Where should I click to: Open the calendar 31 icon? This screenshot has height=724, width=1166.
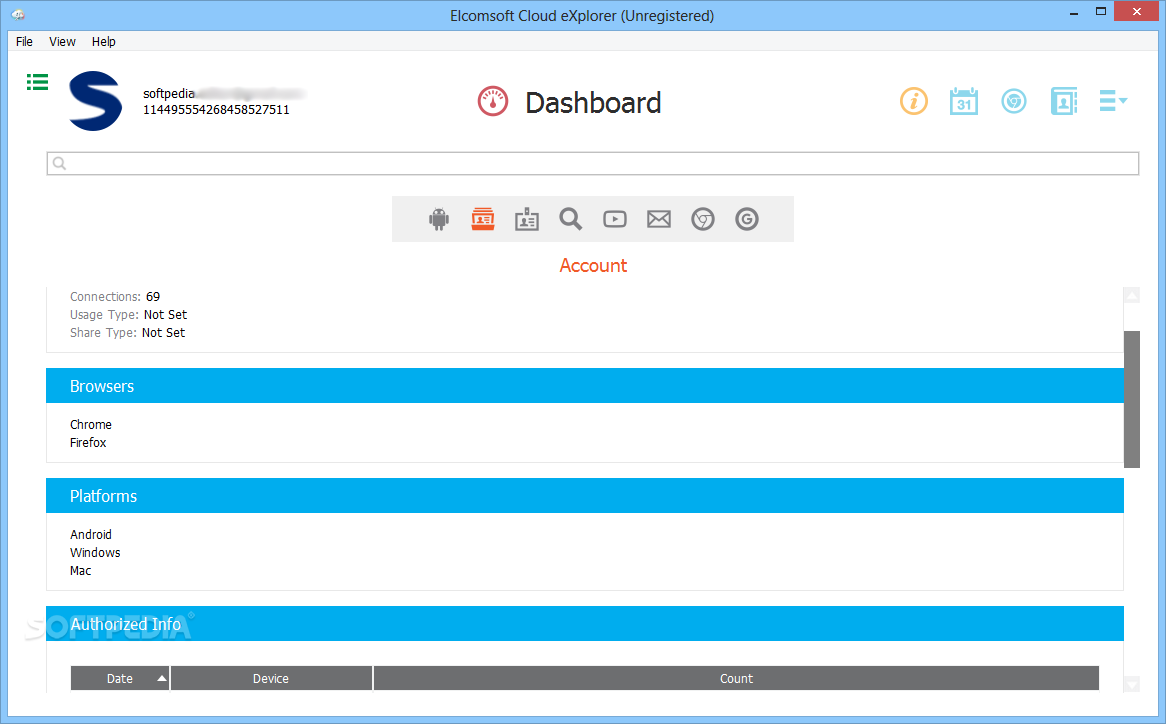click(964, 101)
